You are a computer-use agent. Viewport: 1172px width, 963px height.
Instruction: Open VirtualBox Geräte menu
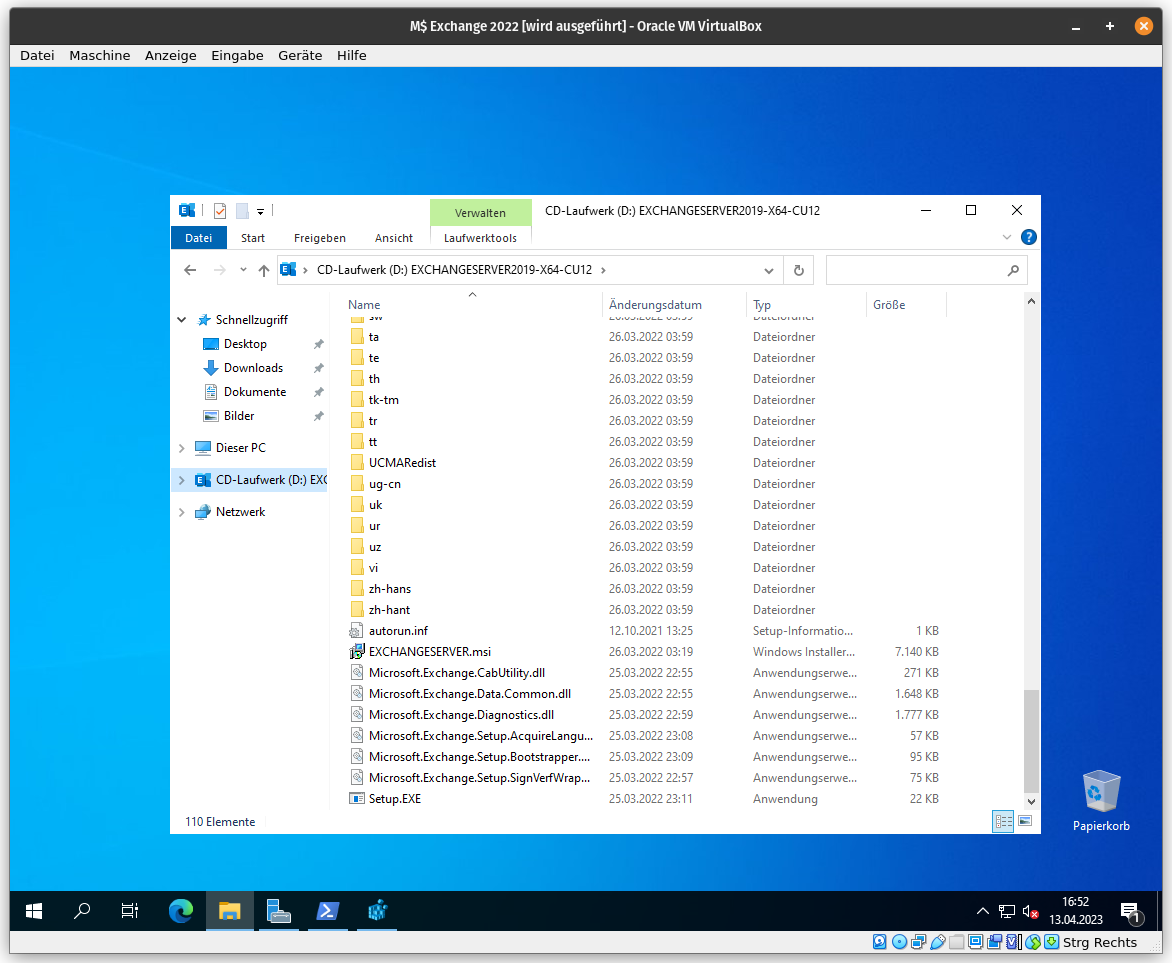pos(300,55)
